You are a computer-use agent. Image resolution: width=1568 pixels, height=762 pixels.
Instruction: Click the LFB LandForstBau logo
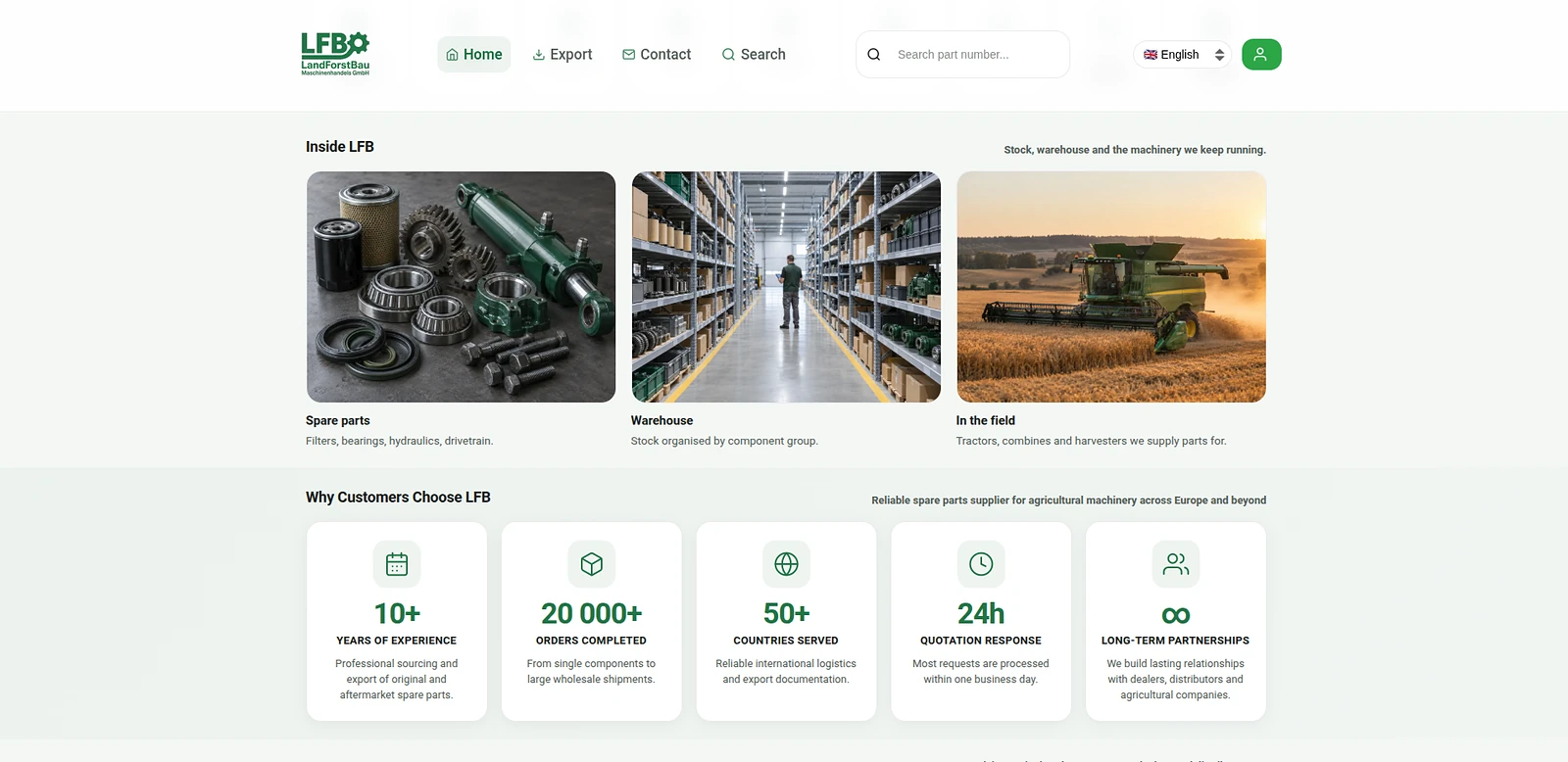(335, 54)
